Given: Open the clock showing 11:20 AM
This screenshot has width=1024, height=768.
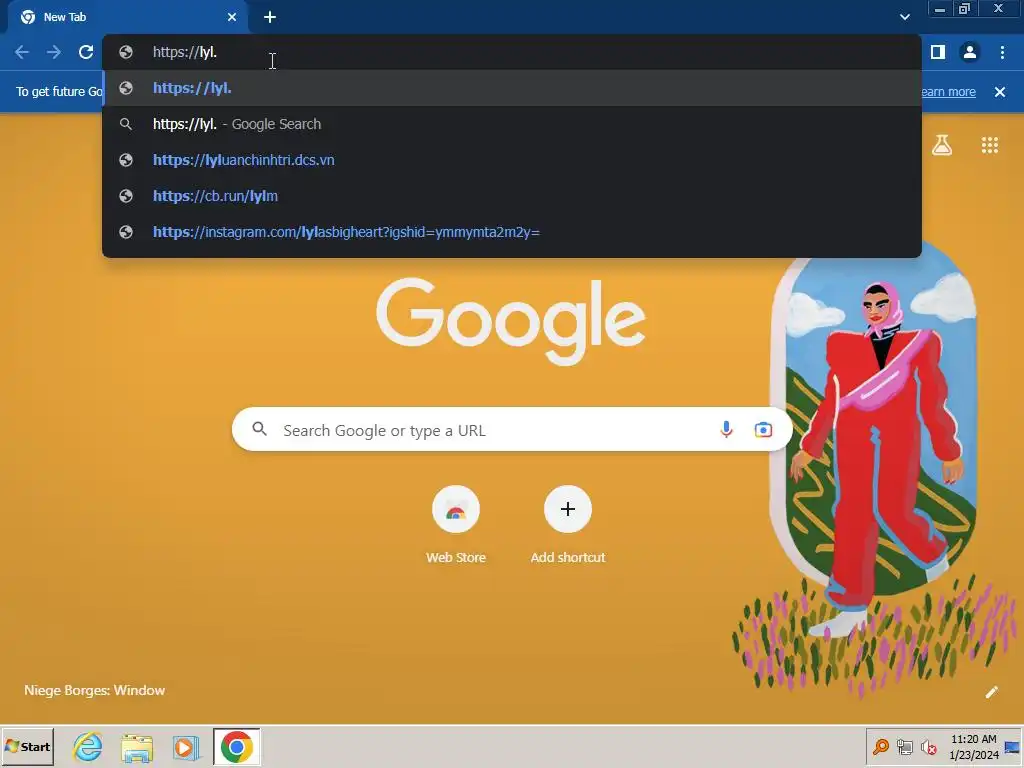Looking at the screenshot, I should coord(974,746).
